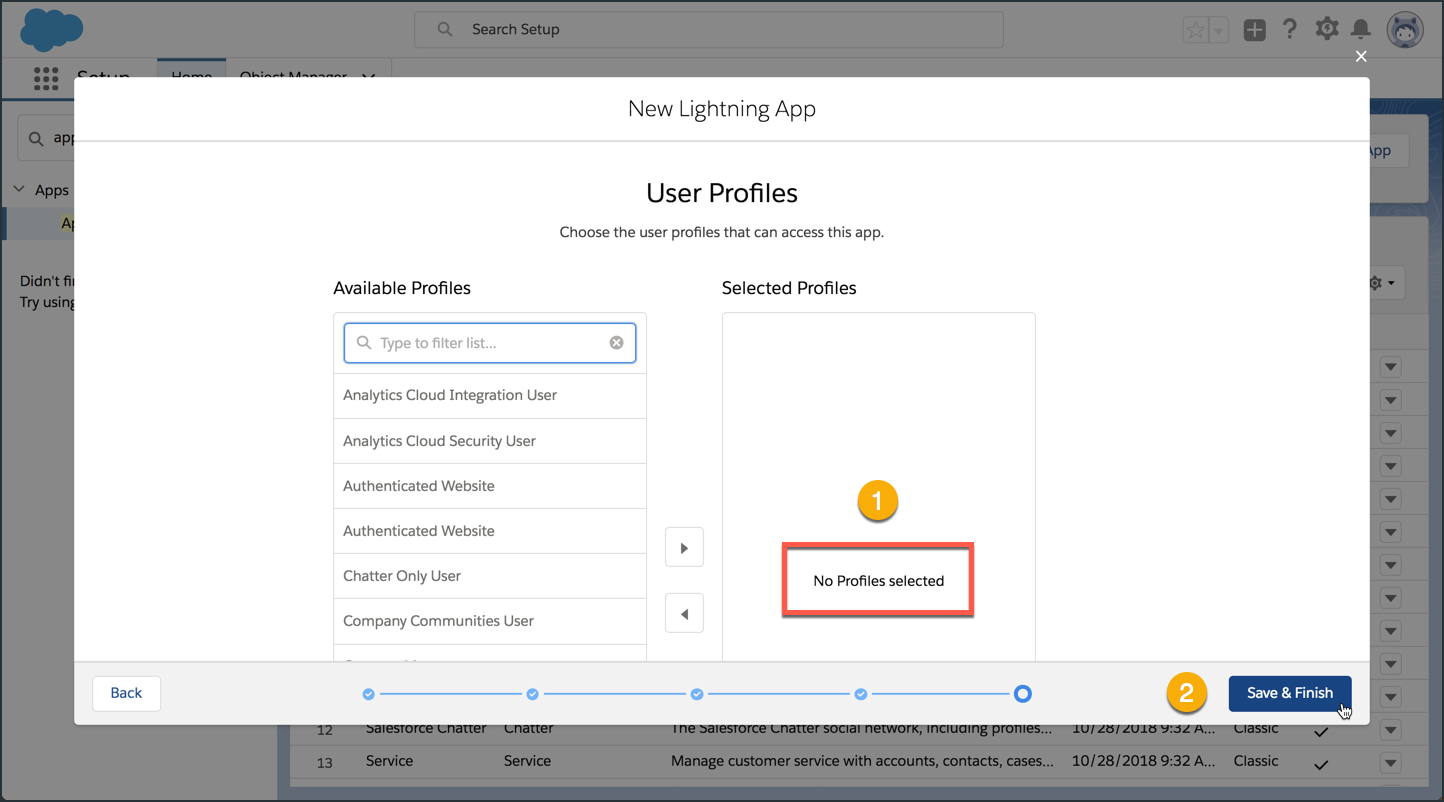Viewport: 1444px width, 802px height.
Task: Collapse the Apps tree section
Action: pyautogui.click(x=19, y=190)
